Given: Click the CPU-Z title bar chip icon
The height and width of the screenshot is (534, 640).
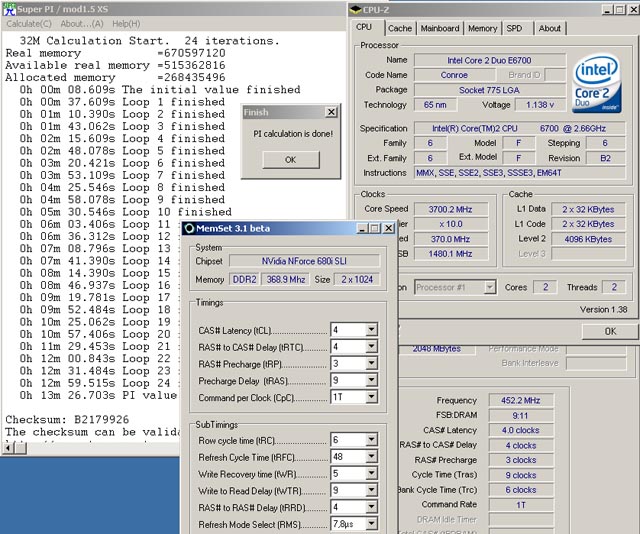Looking at the screenshot, I should coord(356,9).
